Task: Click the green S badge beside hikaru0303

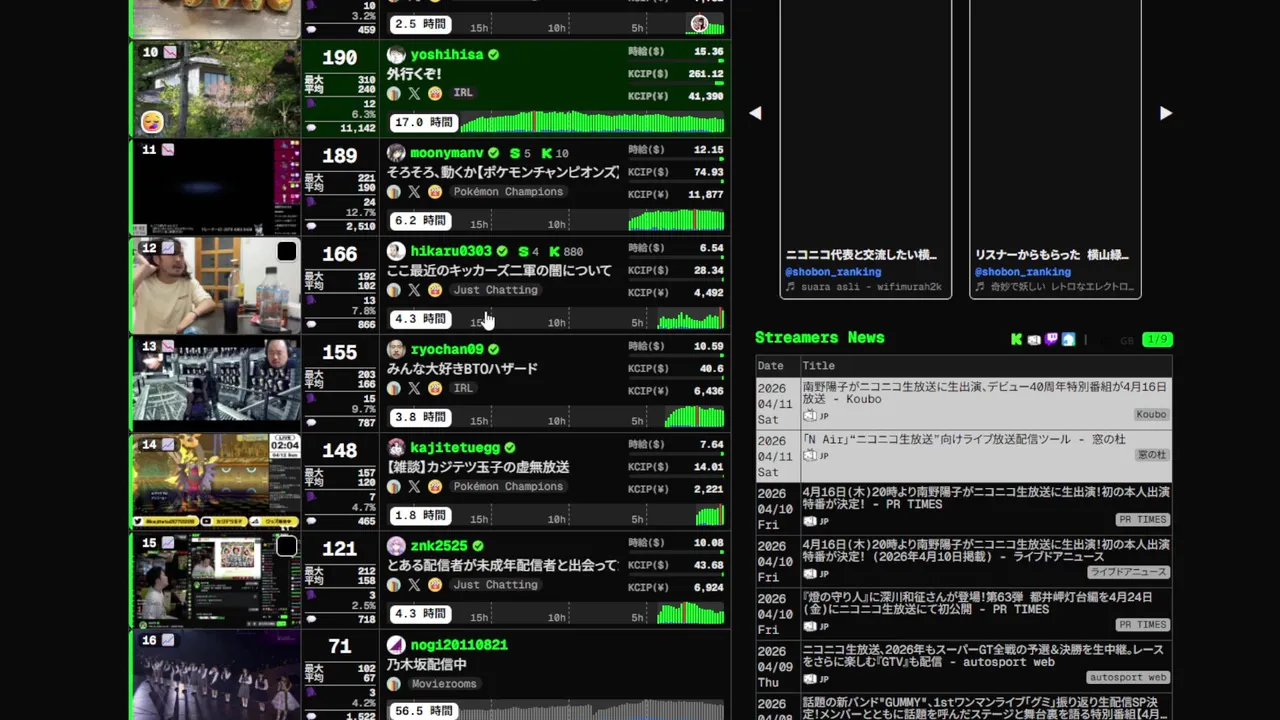Action: (523, 252)
